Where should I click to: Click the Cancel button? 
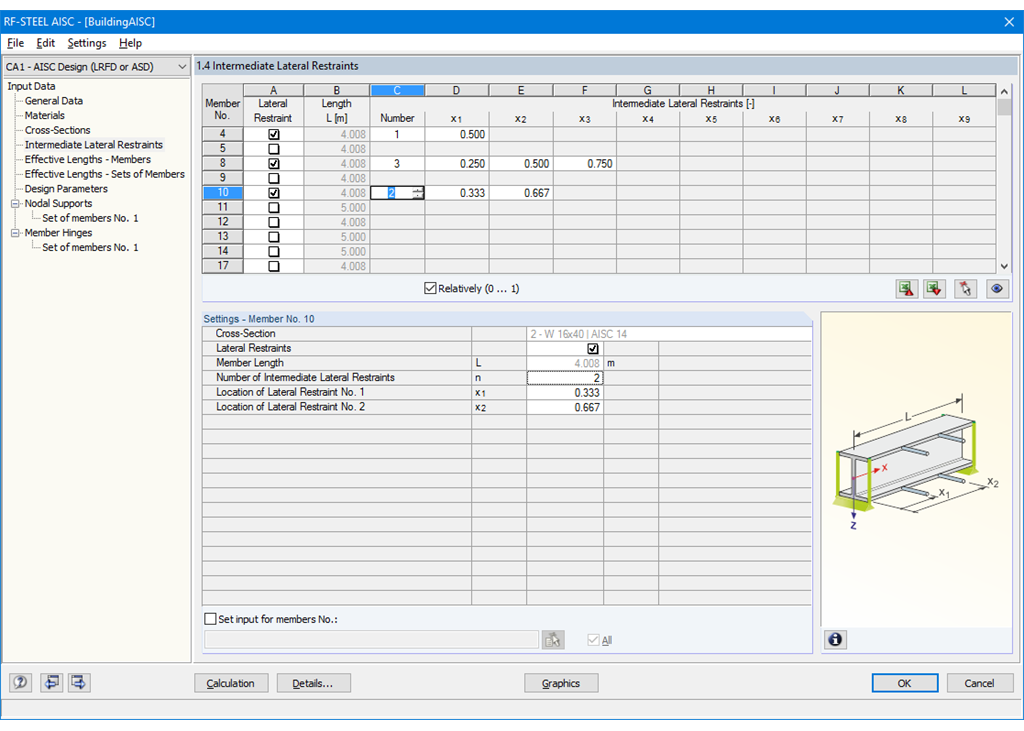[980, 683]
